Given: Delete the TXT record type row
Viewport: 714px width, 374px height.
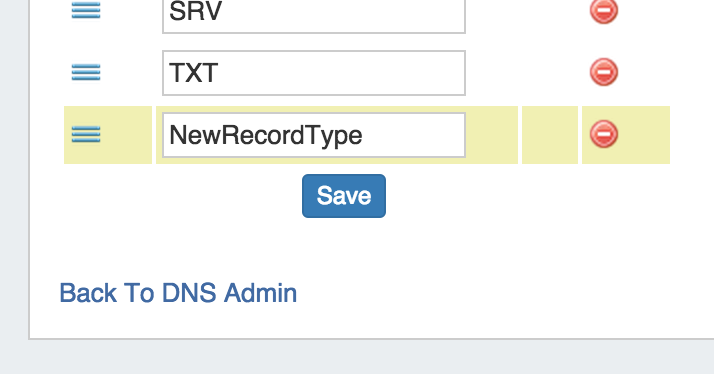Looking at the screenshot, I should pyautogui.click(x=604, y=72).
